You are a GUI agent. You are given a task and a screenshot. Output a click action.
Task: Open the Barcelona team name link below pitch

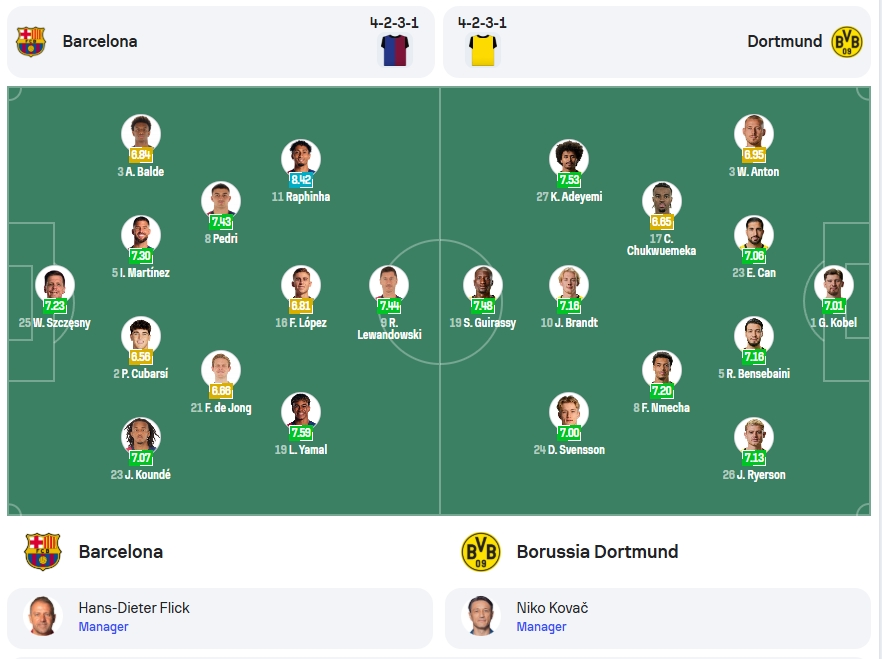(x=121, y=552)
